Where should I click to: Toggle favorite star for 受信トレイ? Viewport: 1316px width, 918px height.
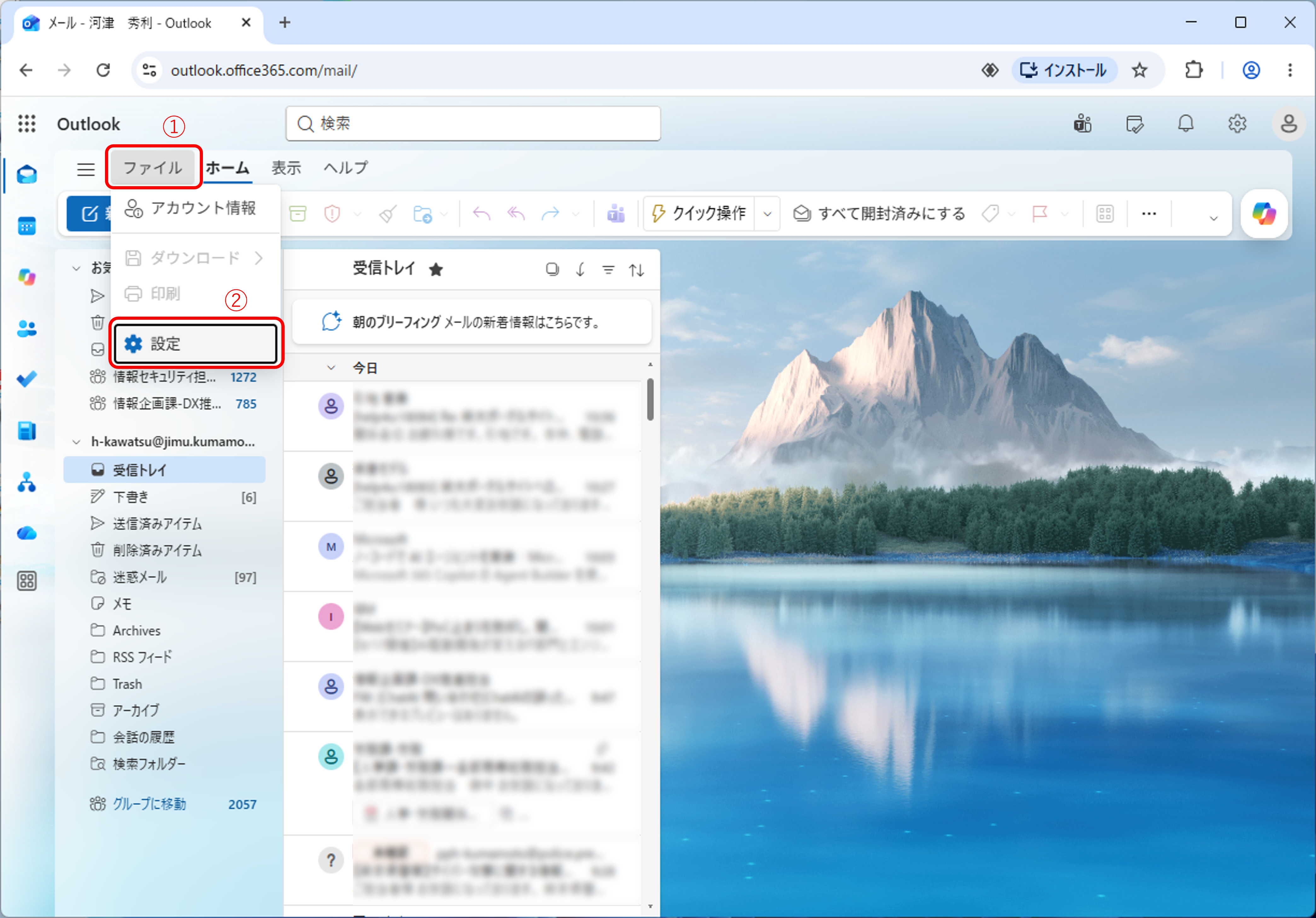(436, 269)
